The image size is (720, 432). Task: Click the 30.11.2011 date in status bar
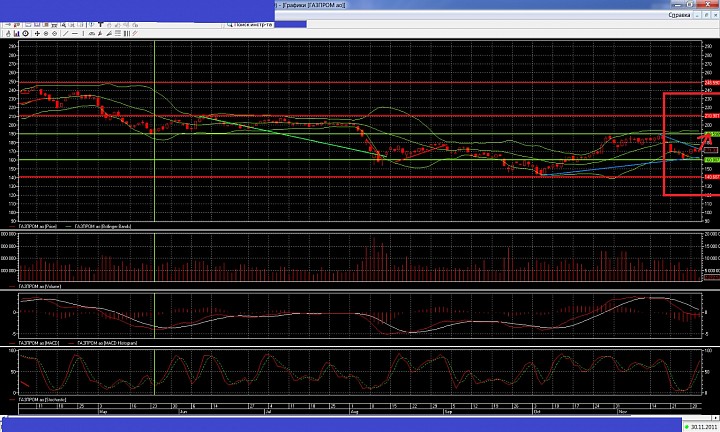pos(703,427)
